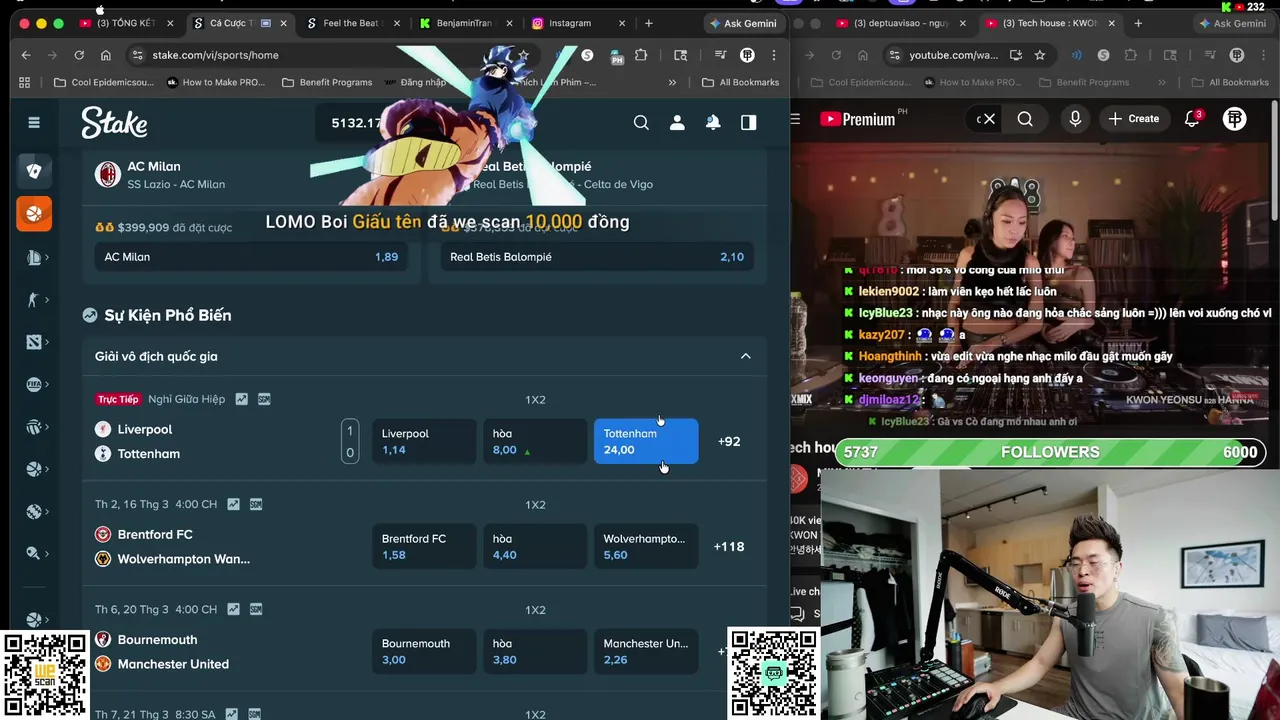Click SGM icon on Brentford match row
The image size is (1280, 720).
[256, 504]
